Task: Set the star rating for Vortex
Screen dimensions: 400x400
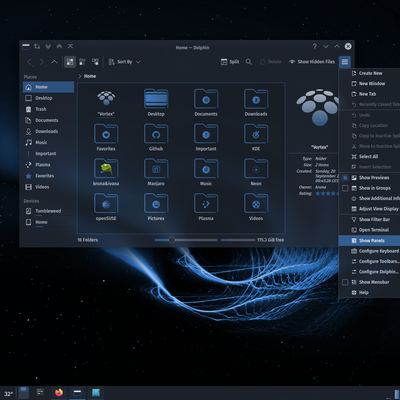Action: tap(327, 193)
